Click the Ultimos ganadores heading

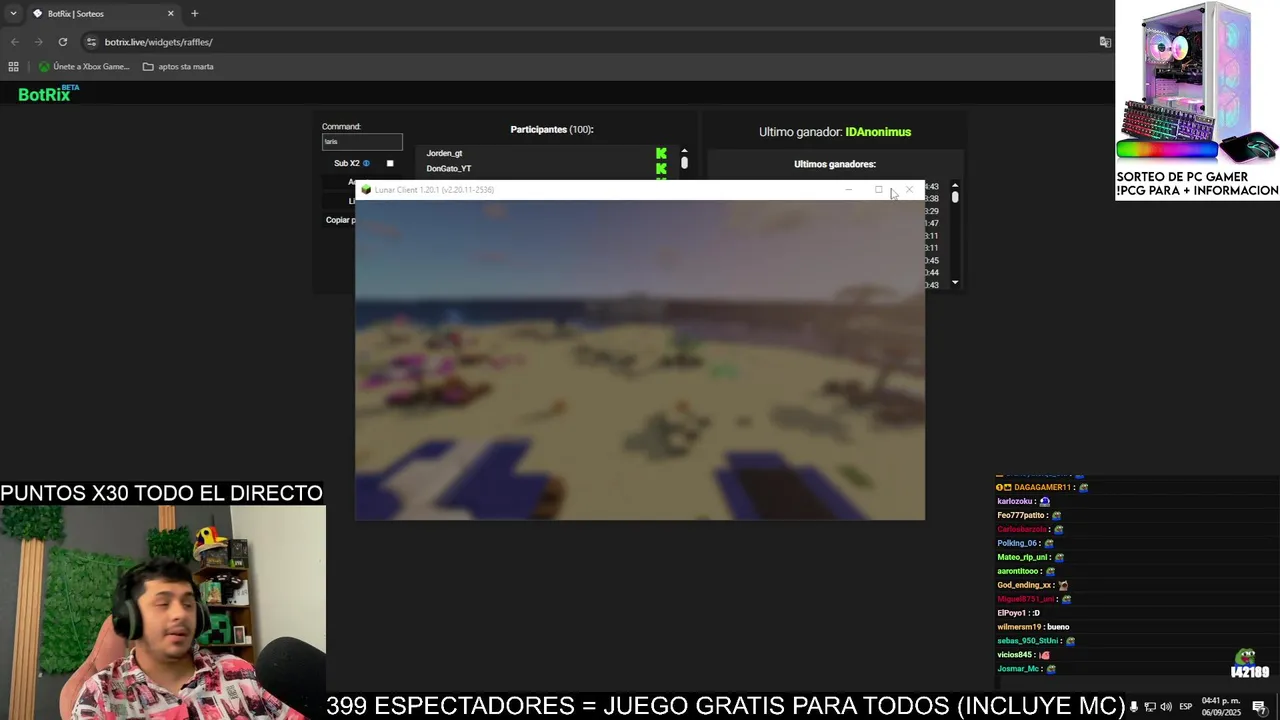[x=835, y=164]
